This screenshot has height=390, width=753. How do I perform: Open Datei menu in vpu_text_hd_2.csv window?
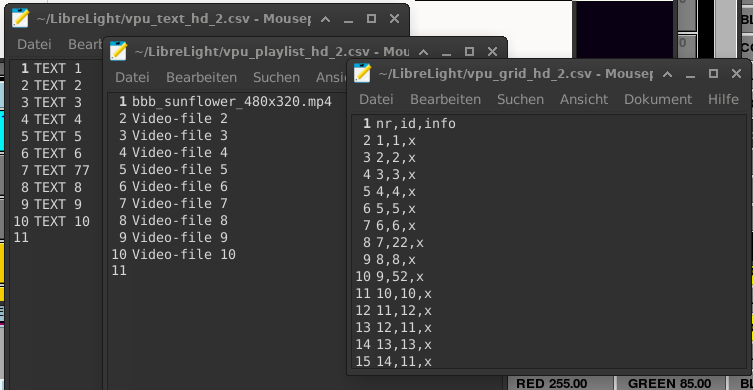34,44
